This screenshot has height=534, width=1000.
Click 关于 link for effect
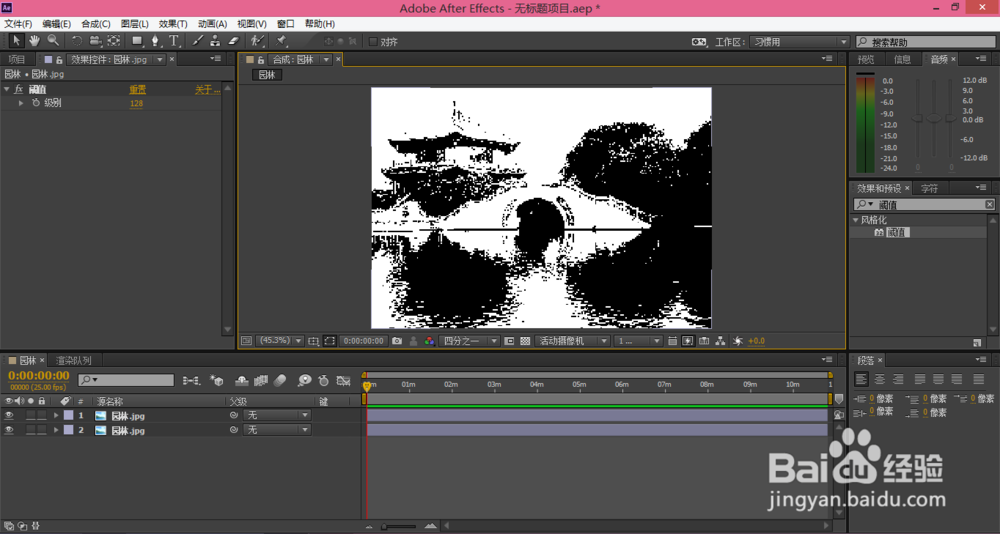[207, 90]
